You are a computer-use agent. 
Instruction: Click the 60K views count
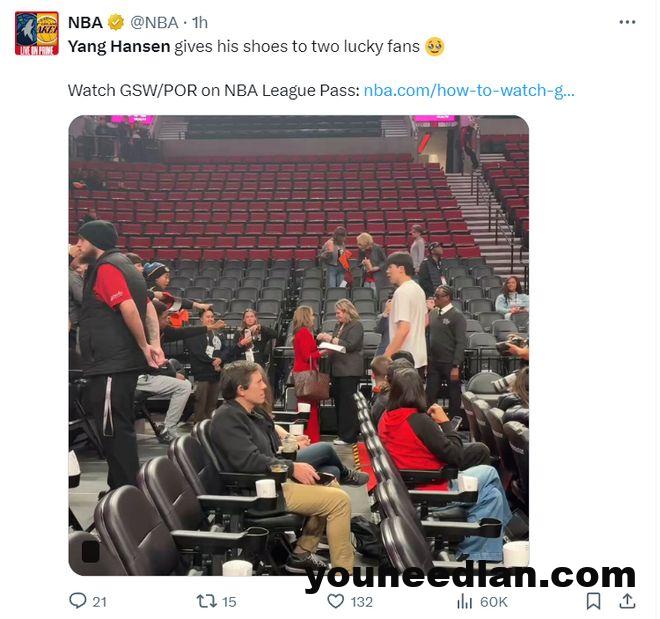pyautogui.click(x=493, y=602)
